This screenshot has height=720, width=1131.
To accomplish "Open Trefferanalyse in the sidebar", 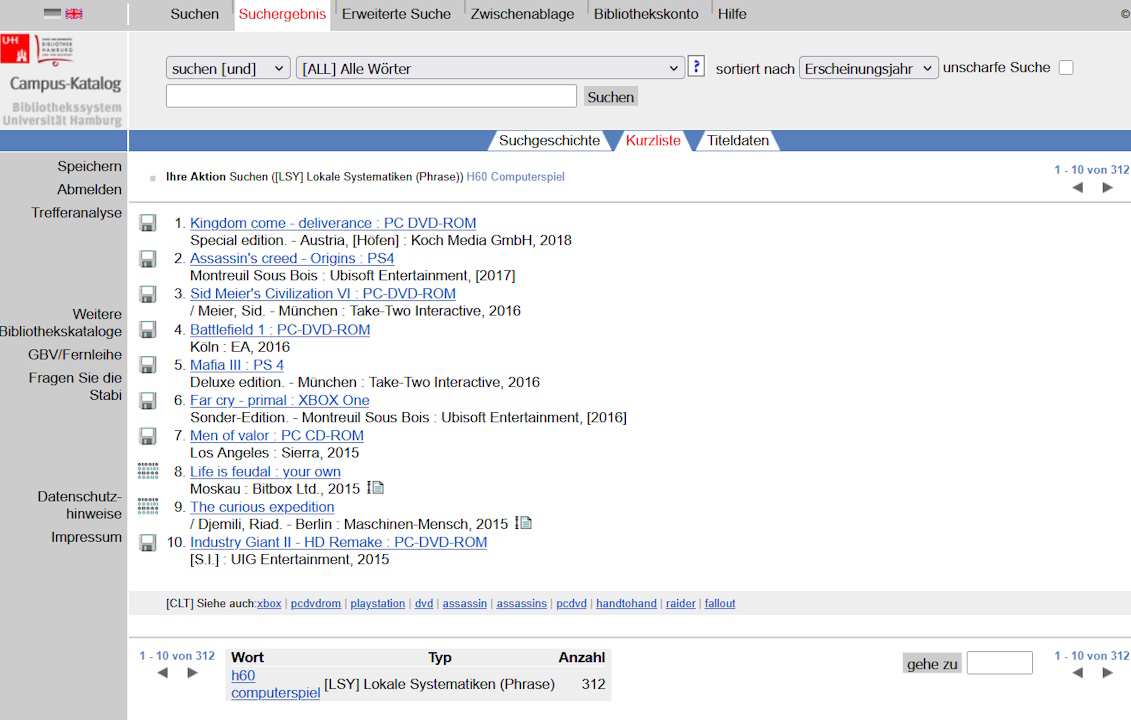I will coord(76,213).
